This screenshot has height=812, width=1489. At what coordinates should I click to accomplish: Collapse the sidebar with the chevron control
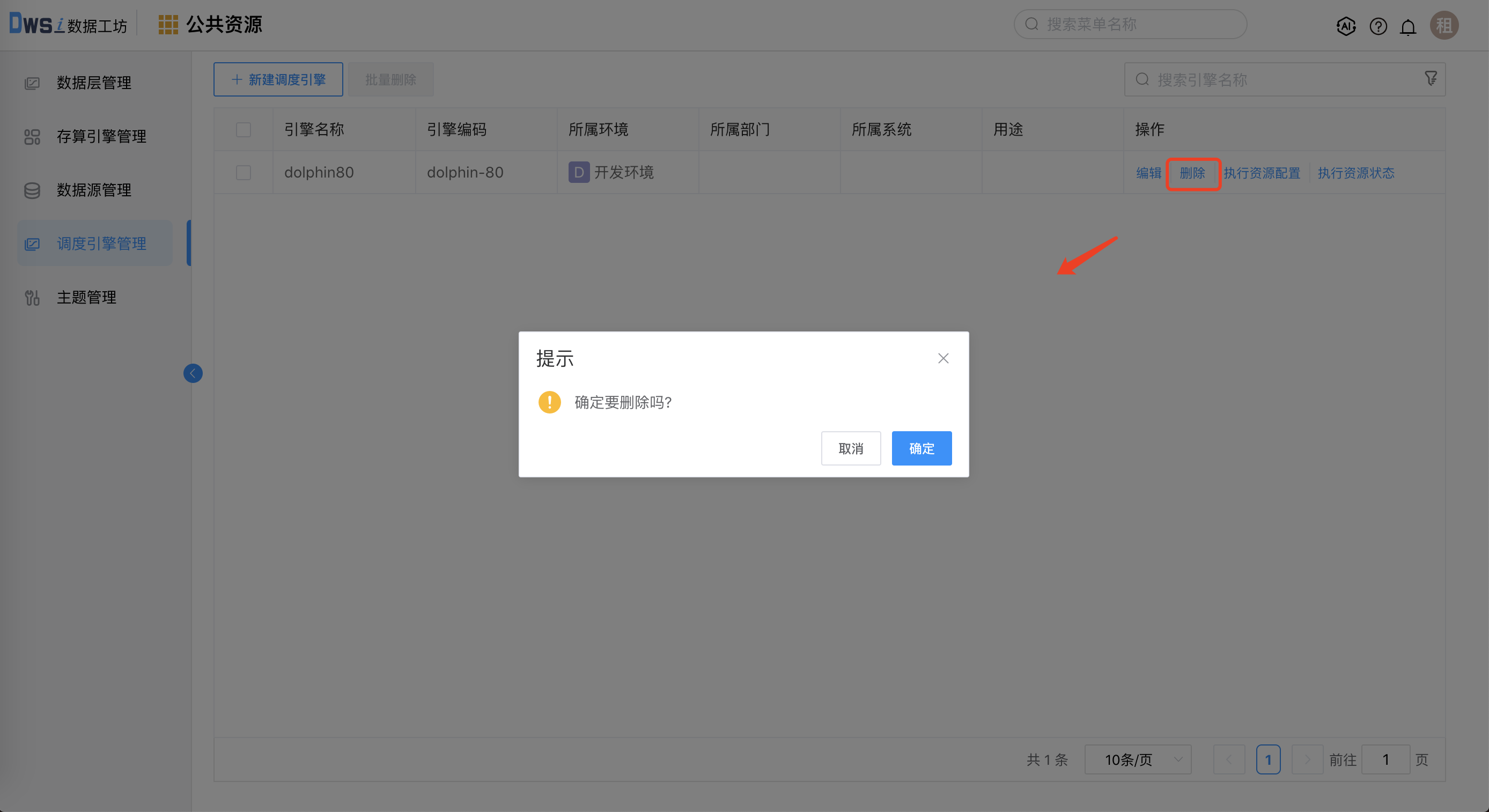[193, 373]
